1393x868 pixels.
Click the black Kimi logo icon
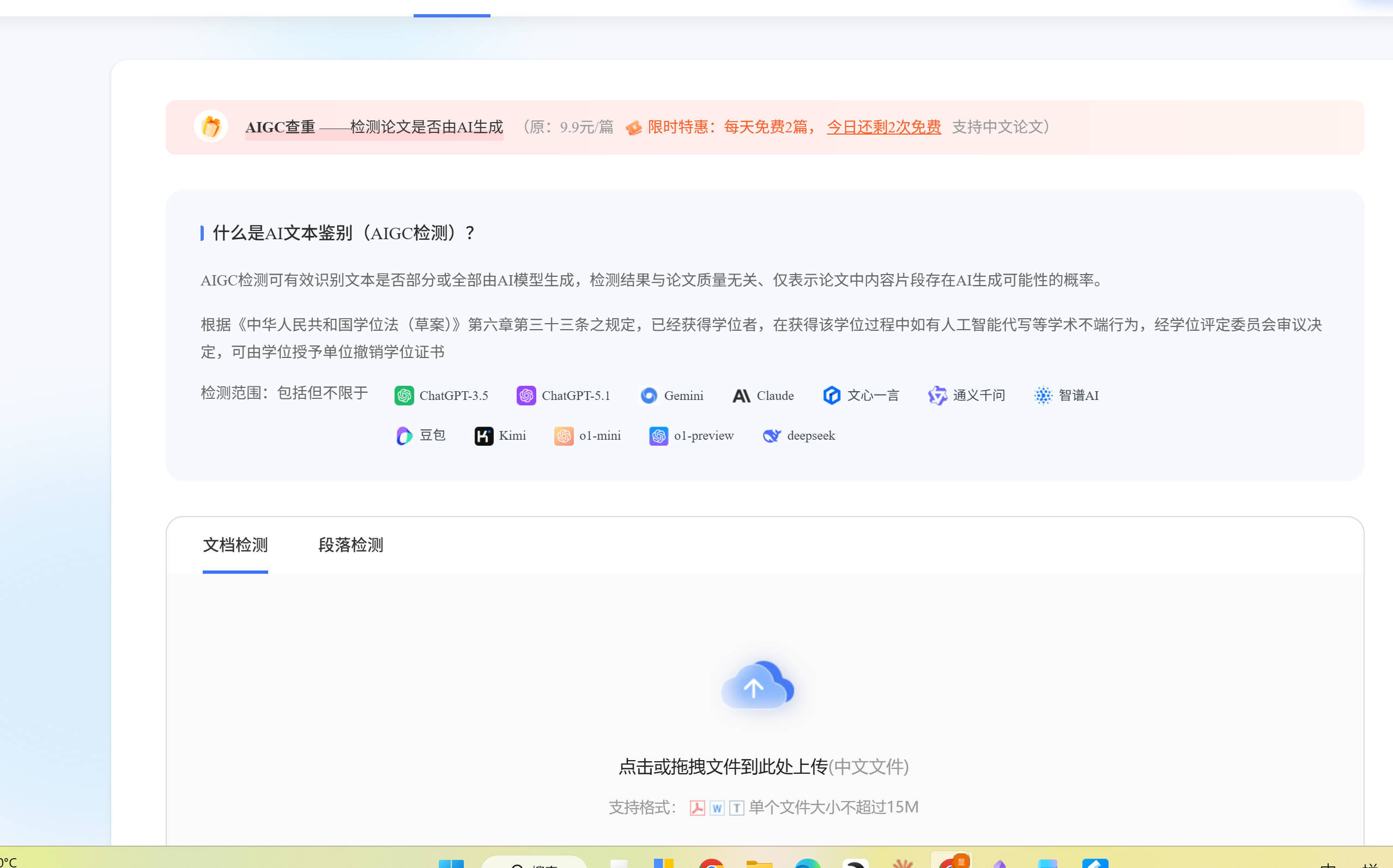[x=483, y=436]
